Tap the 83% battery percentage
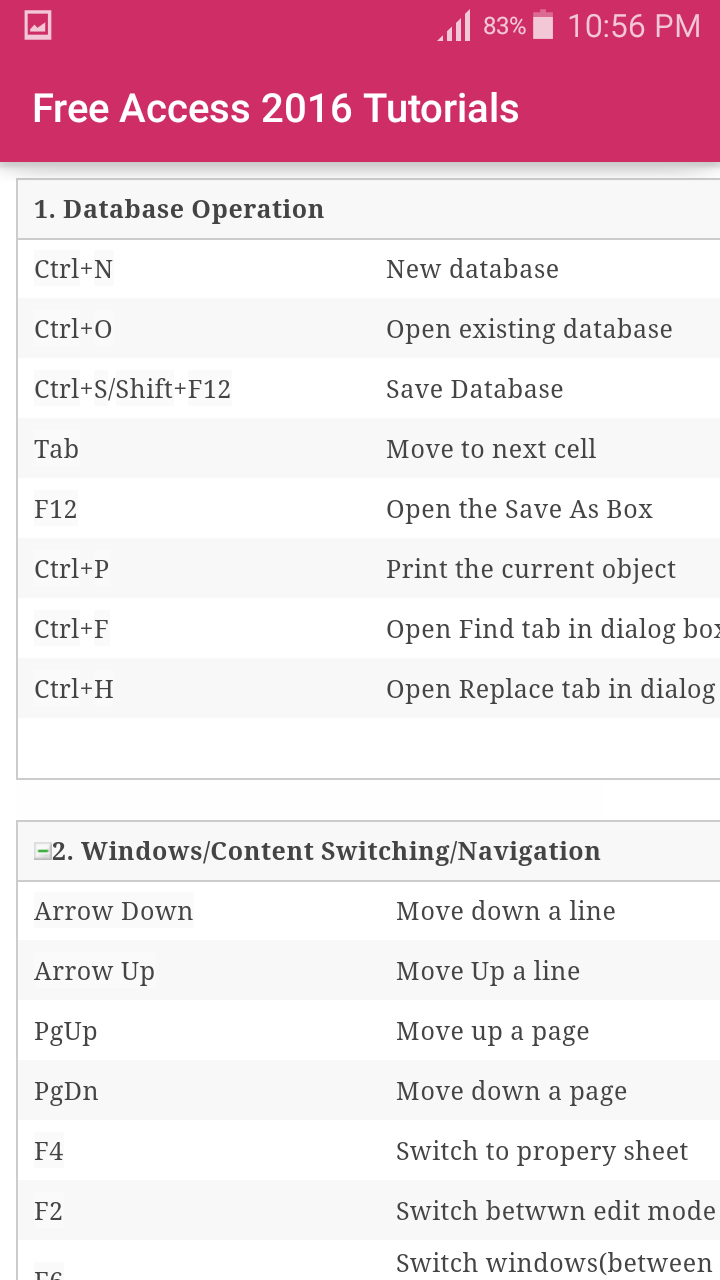Viewport: 720px width, 1280px height. click(504, 26)
